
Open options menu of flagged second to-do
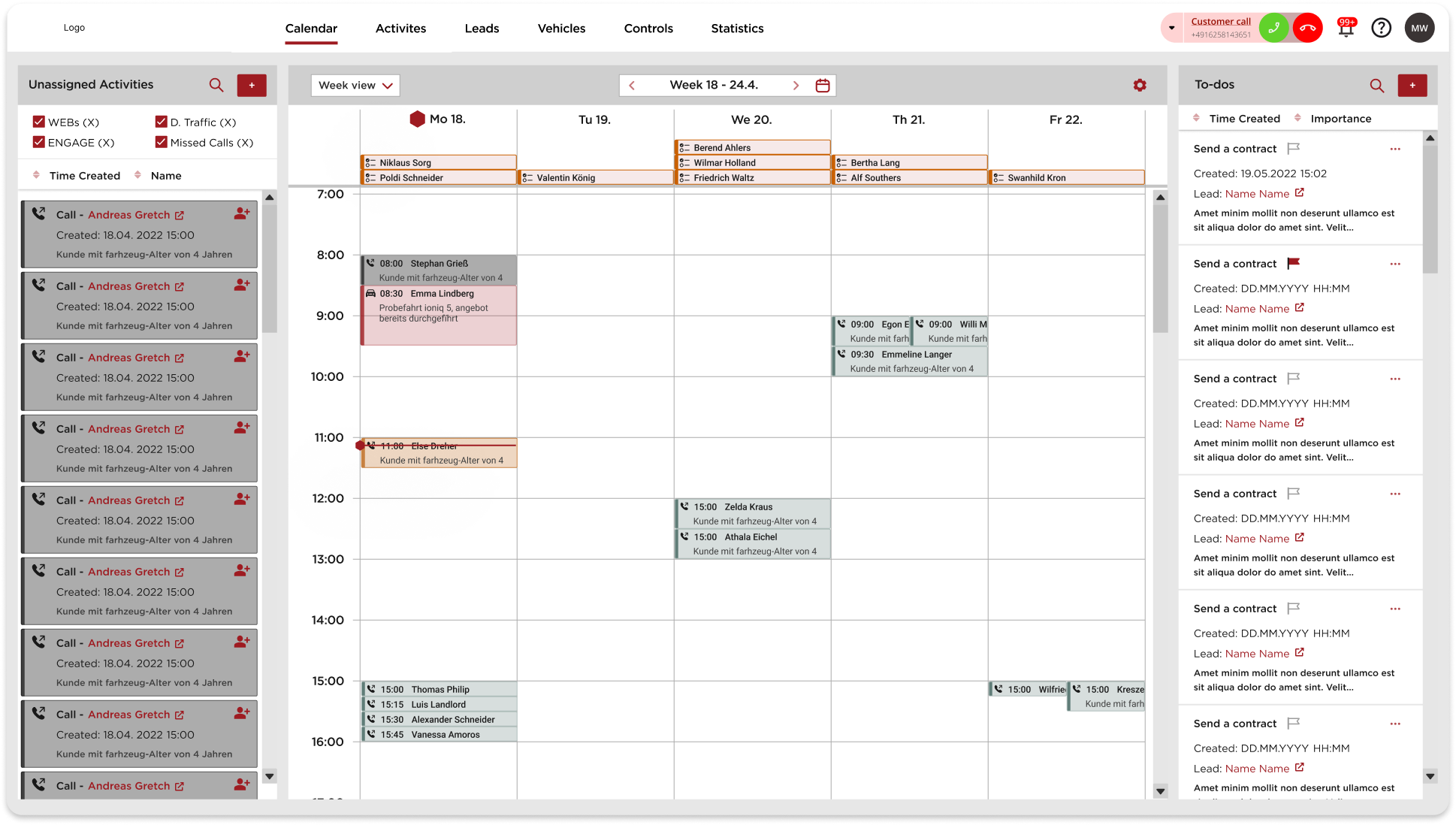coord(1395,264)
